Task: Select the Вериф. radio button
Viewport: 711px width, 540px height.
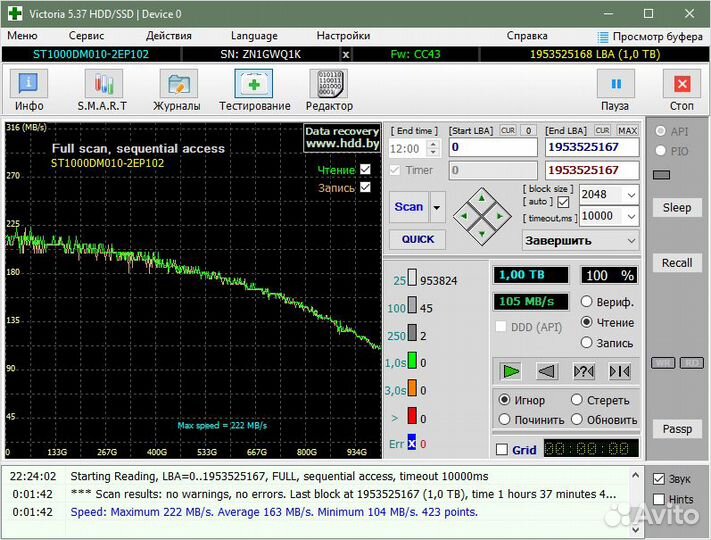Action: [x=587, y=302]
